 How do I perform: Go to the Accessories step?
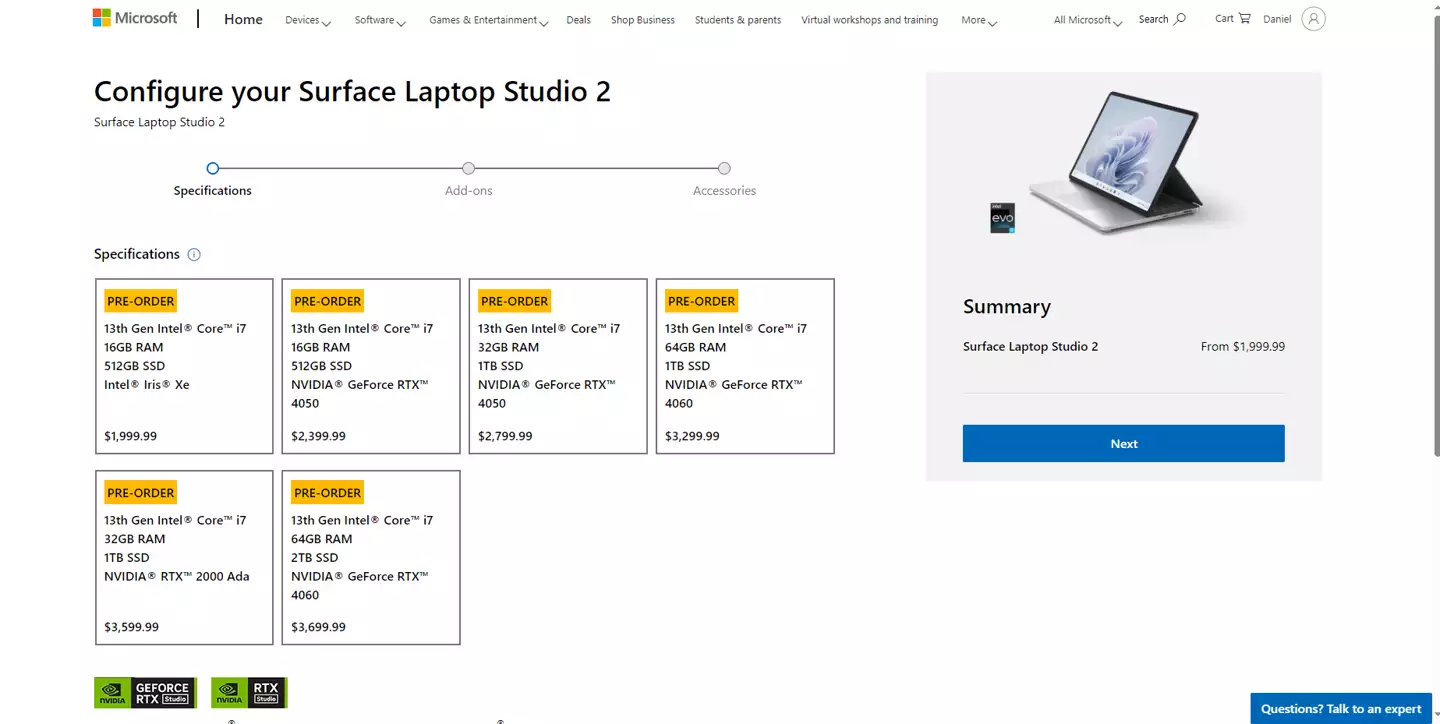tap(725, 179)
